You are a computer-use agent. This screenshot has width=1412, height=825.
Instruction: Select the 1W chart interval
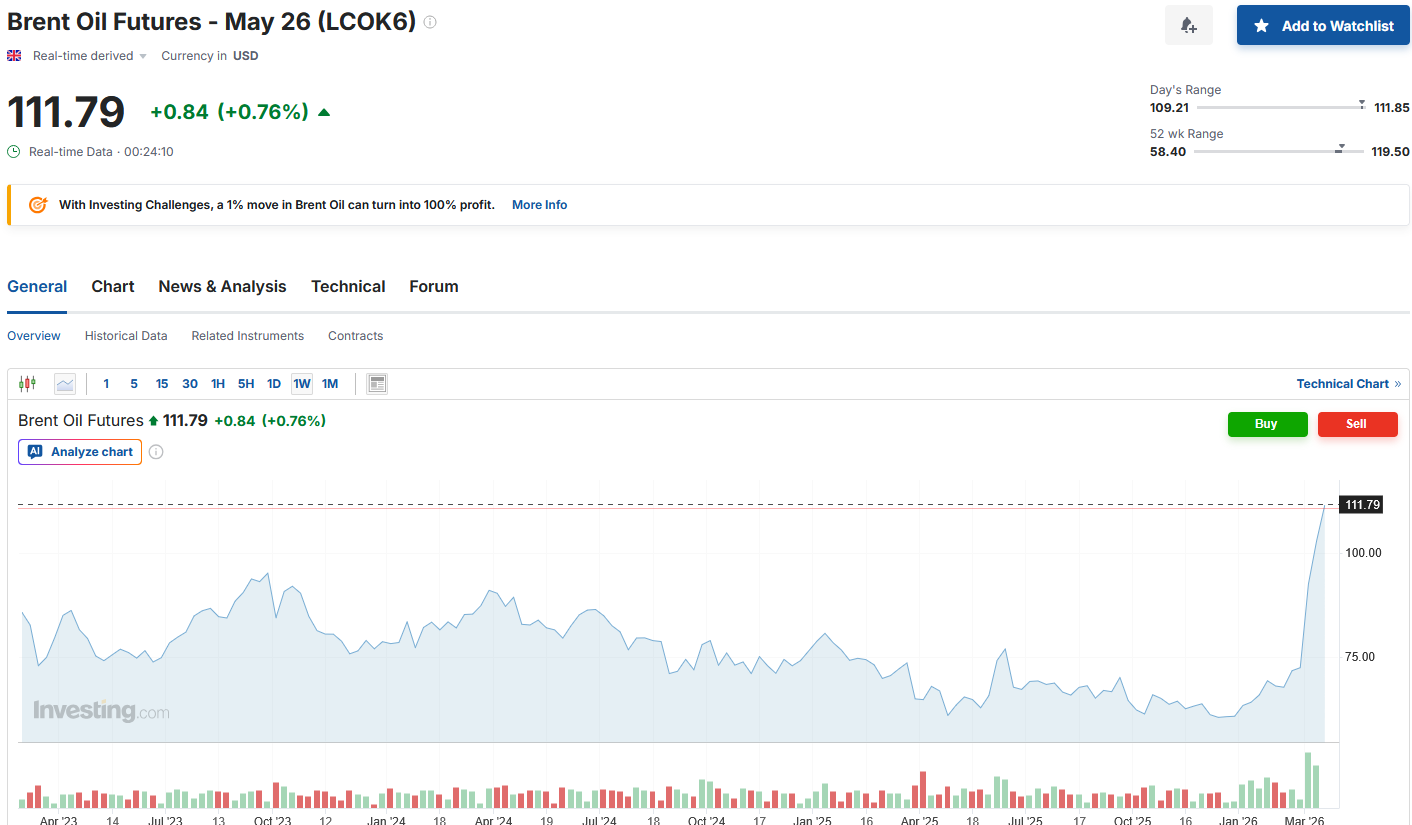302,384
